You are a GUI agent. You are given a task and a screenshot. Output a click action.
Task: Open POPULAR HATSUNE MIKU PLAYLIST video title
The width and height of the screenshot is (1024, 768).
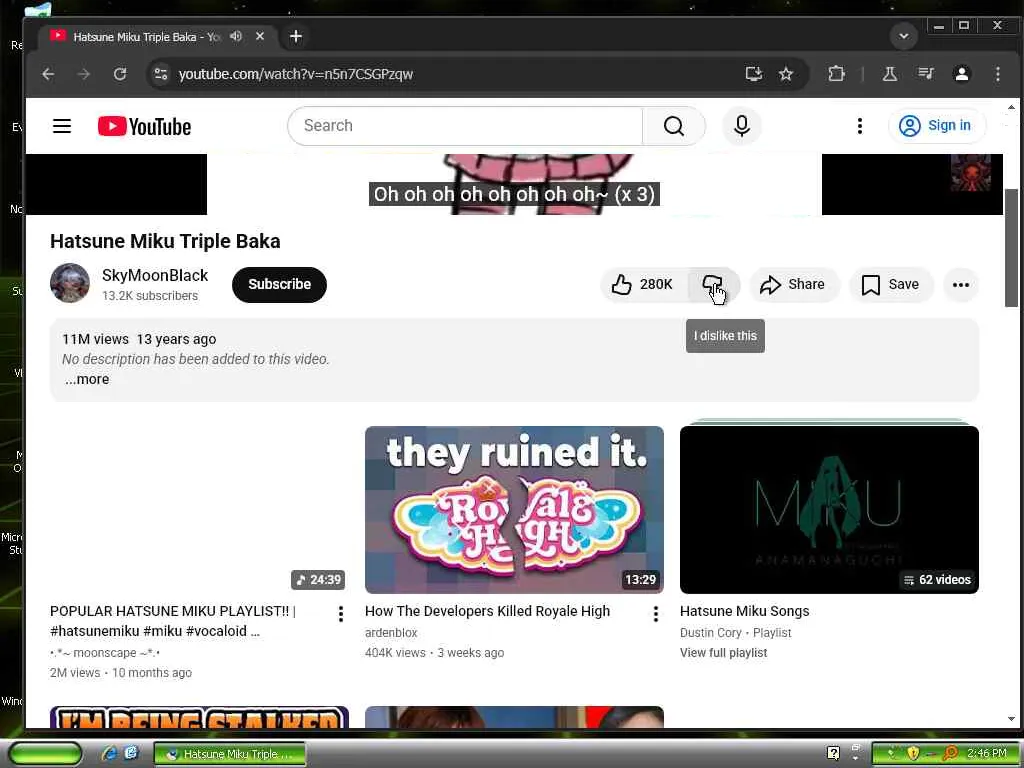pyautogui.click(x=172, y=621)
